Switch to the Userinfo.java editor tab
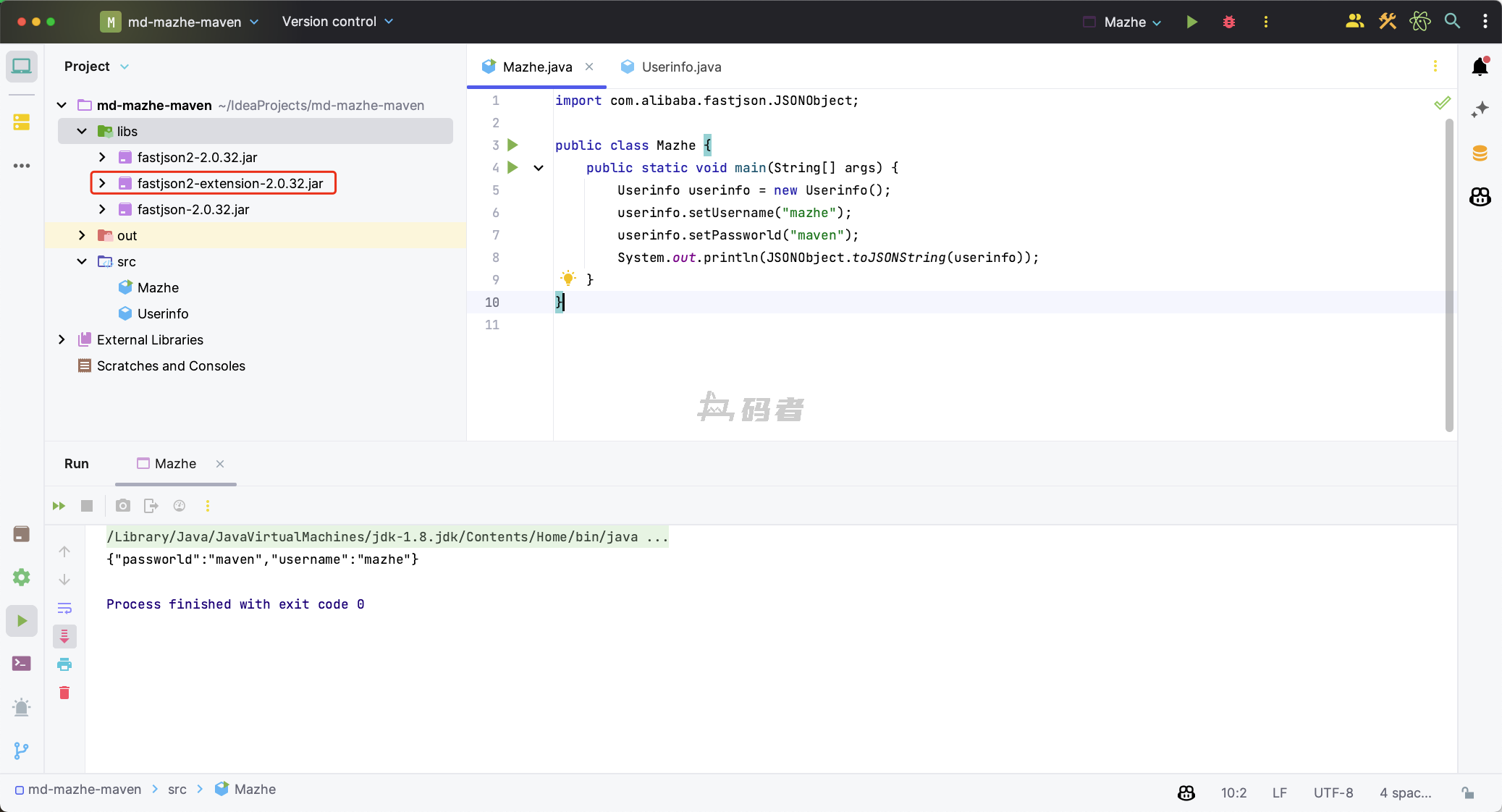Viewport: 1502px width, 812px height. pos(680,67)
